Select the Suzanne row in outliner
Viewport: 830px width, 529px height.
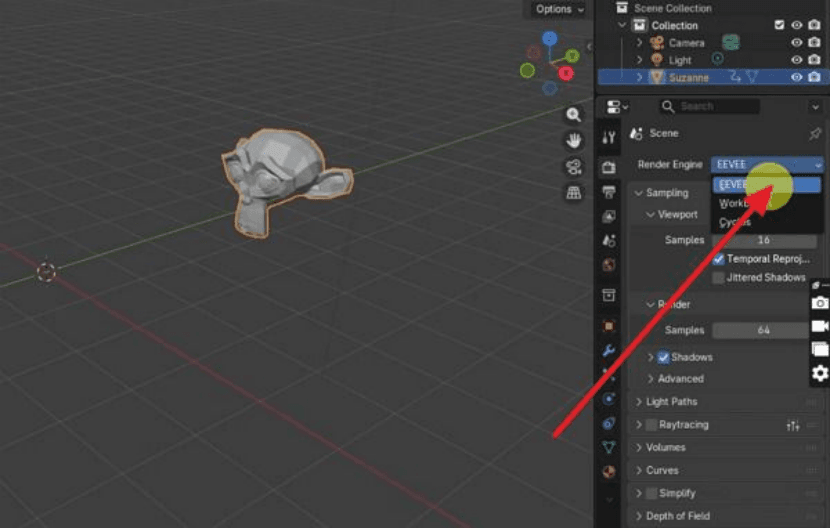coord(713,77)
